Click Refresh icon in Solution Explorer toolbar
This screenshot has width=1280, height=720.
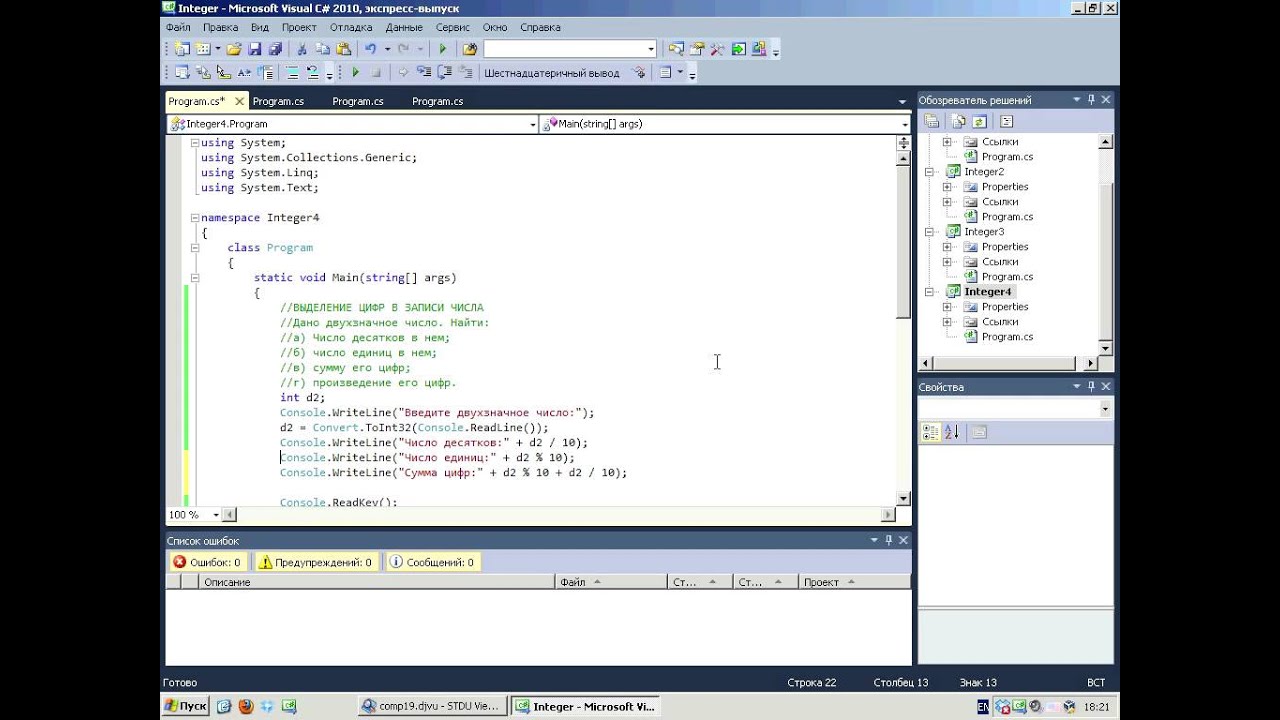979,121
